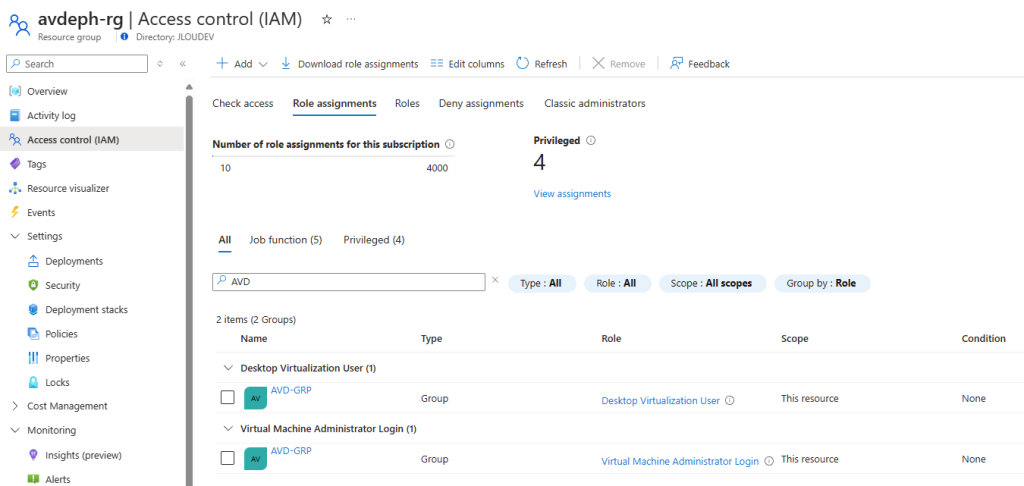Viewport: 1024px width, 486px height.
Task: Open the Tags sidebar item
Action: coord(37,164)
